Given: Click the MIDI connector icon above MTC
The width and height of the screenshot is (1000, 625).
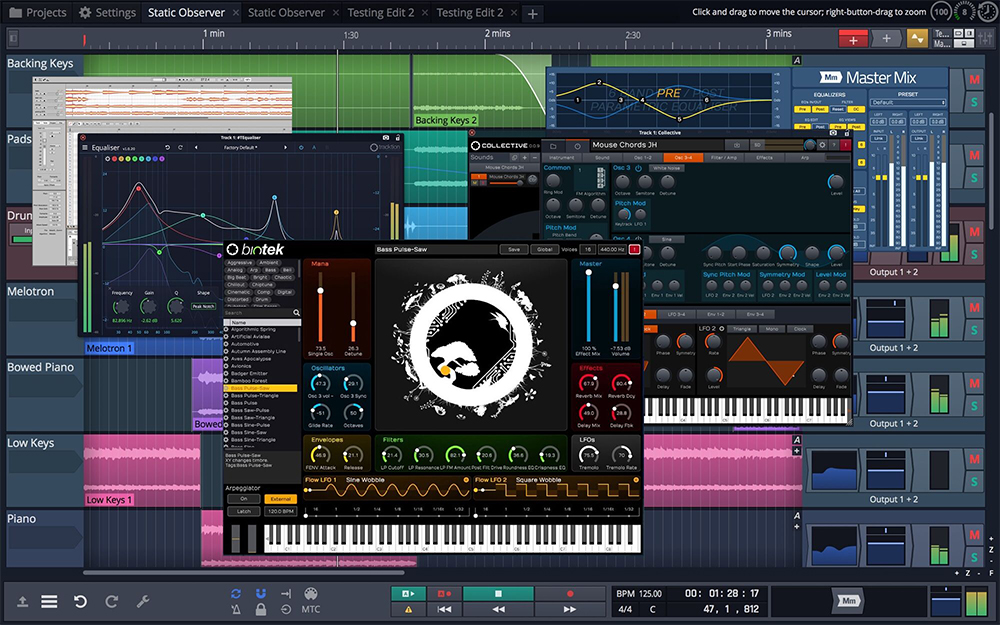Looking at the screenshot, I should click(311, 593).
